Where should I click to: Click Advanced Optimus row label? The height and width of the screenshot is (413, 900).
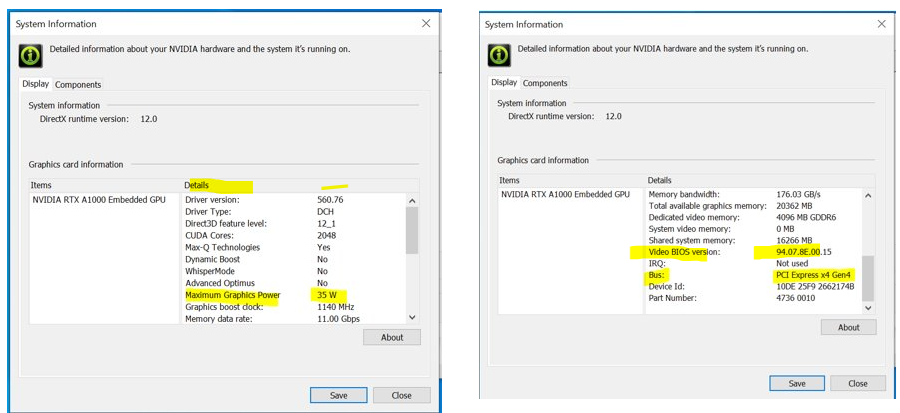point(220,283)
